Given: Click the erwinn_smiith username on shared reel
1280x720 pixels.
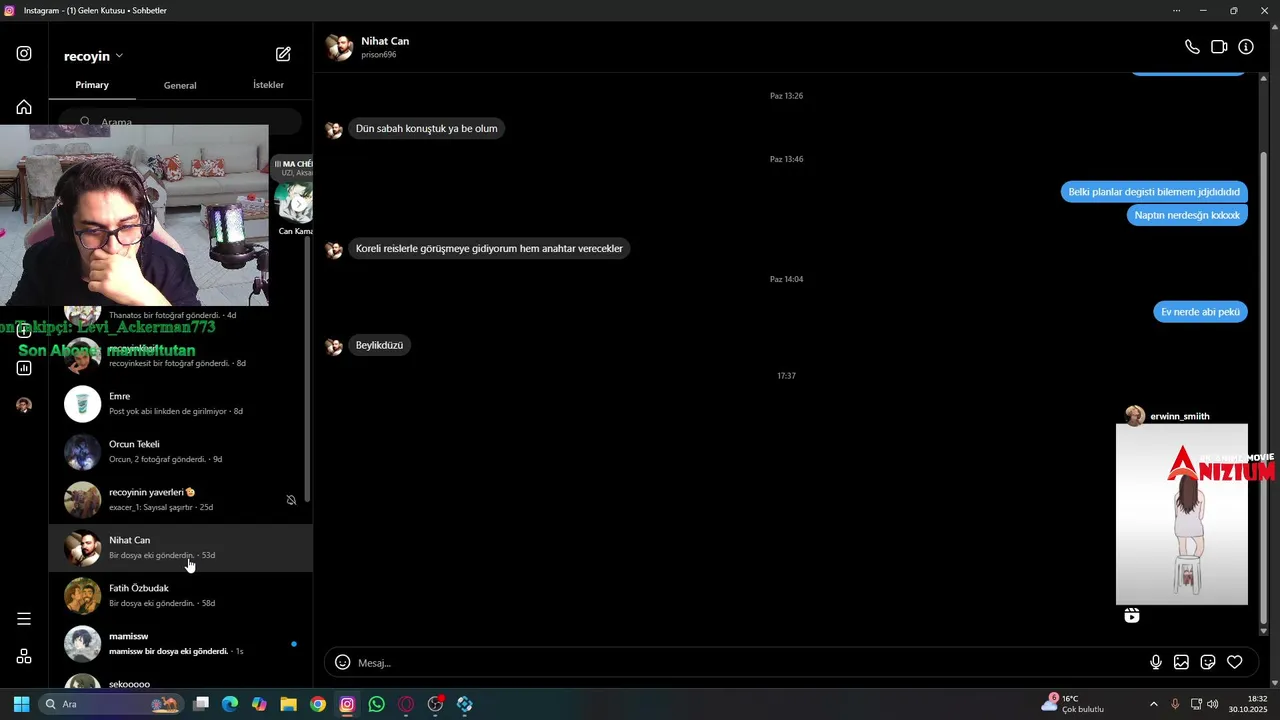Looking at the screenshot, I should tap(1180, 416).
